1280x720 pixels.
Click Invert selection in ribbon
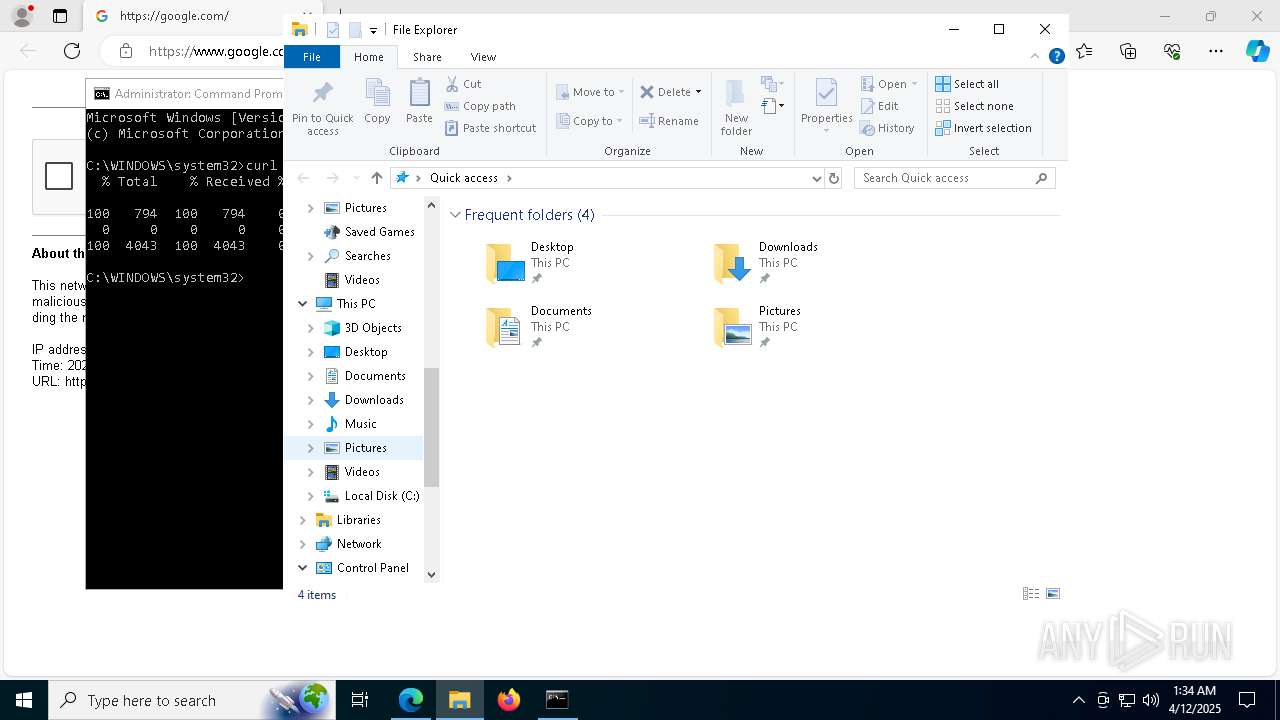tap(984, 128)
